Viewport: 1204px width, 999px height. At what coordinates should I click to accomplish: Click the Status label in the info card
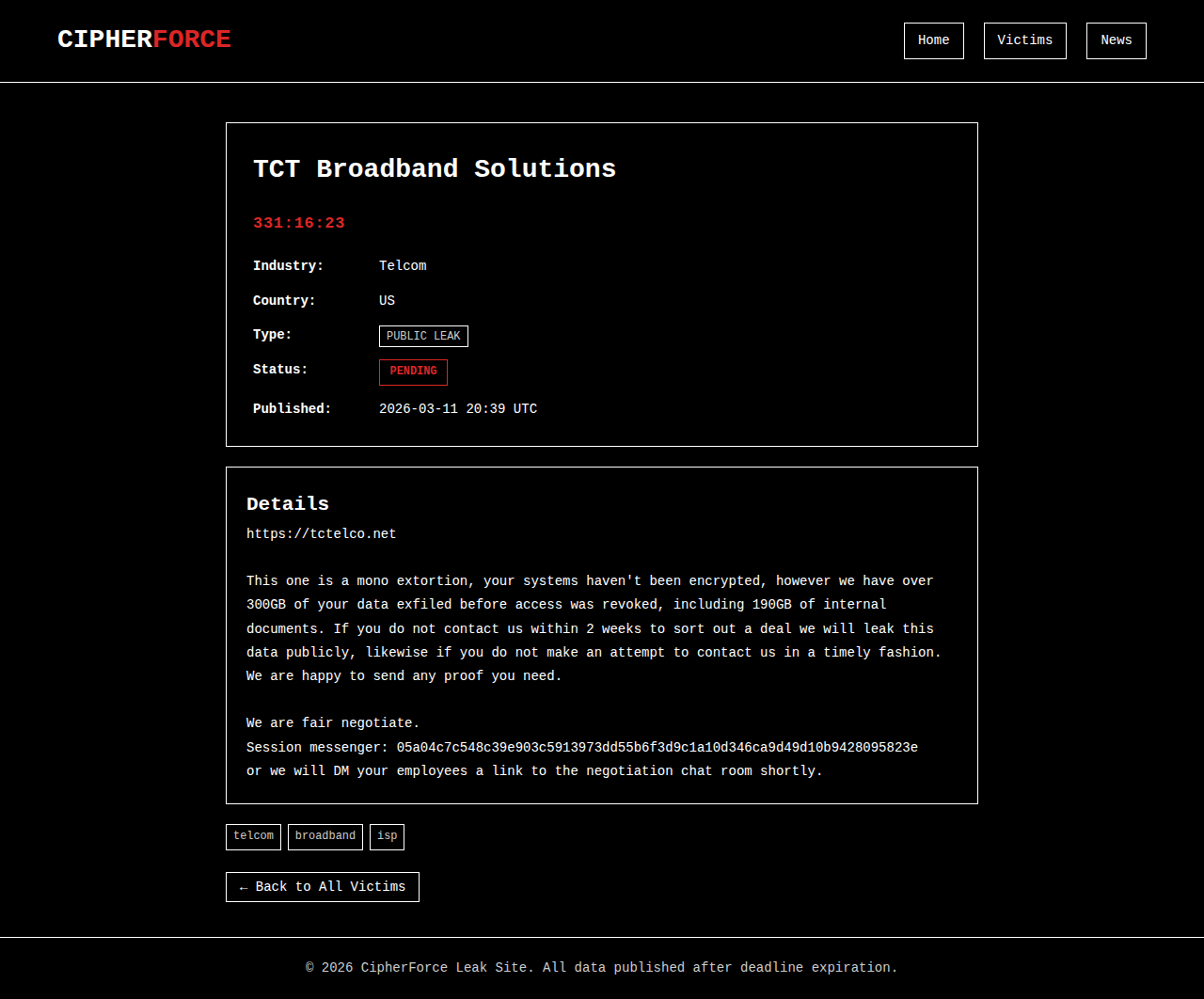tap(279, 370)
